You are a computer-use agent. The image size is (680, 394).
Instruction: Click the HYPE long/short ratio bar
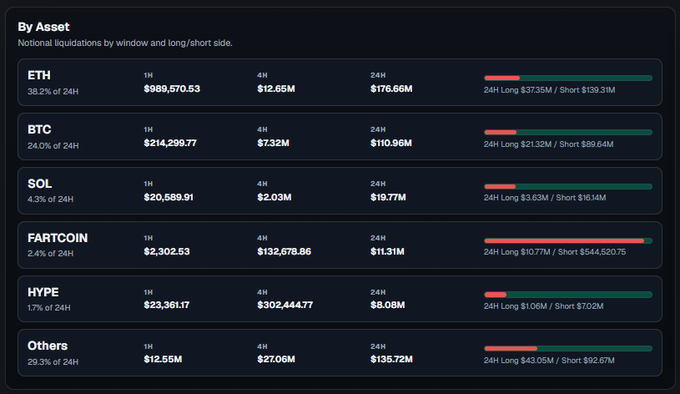[568, 295]
